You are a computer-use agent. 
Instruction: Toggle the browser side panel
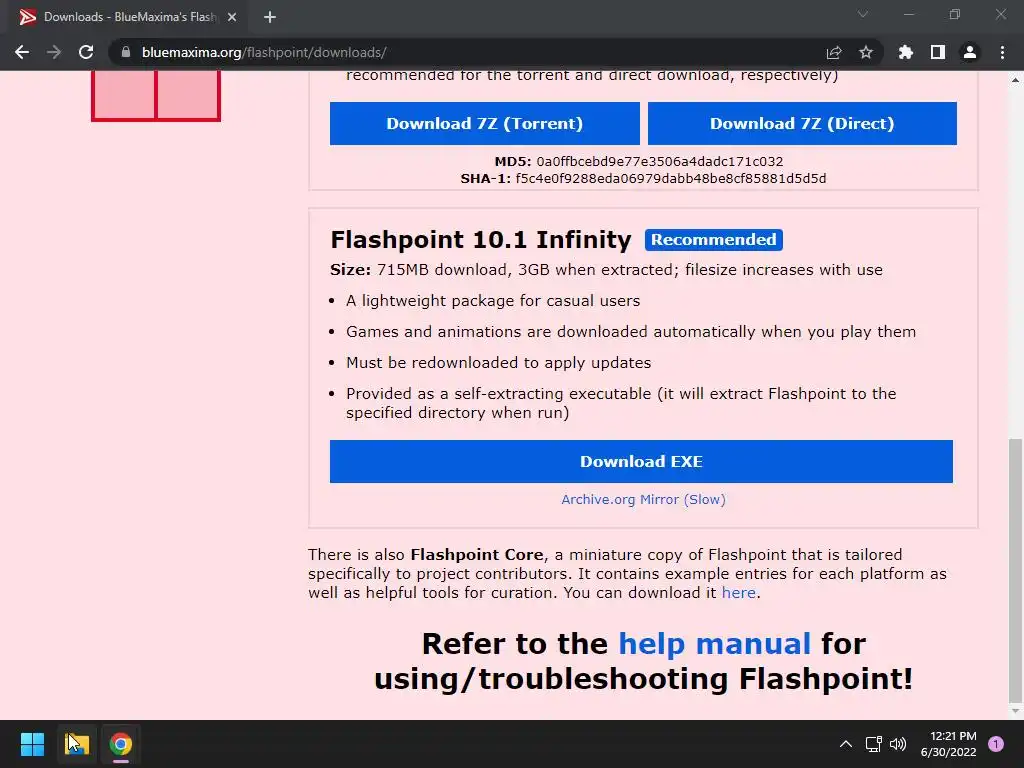(938, 52)
